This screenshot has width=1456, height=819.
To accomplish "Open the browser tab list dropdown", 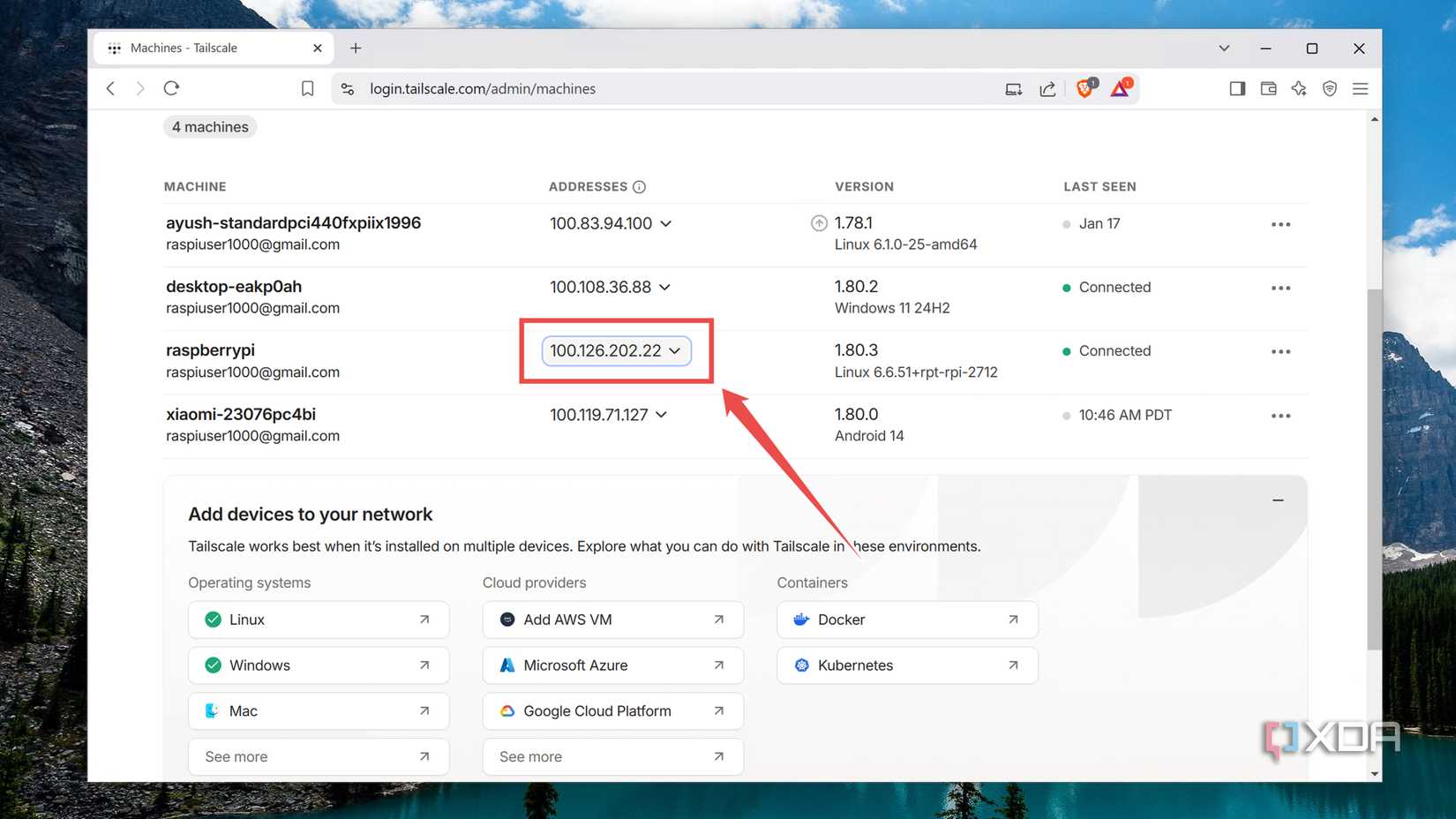I will [1224, 49].
